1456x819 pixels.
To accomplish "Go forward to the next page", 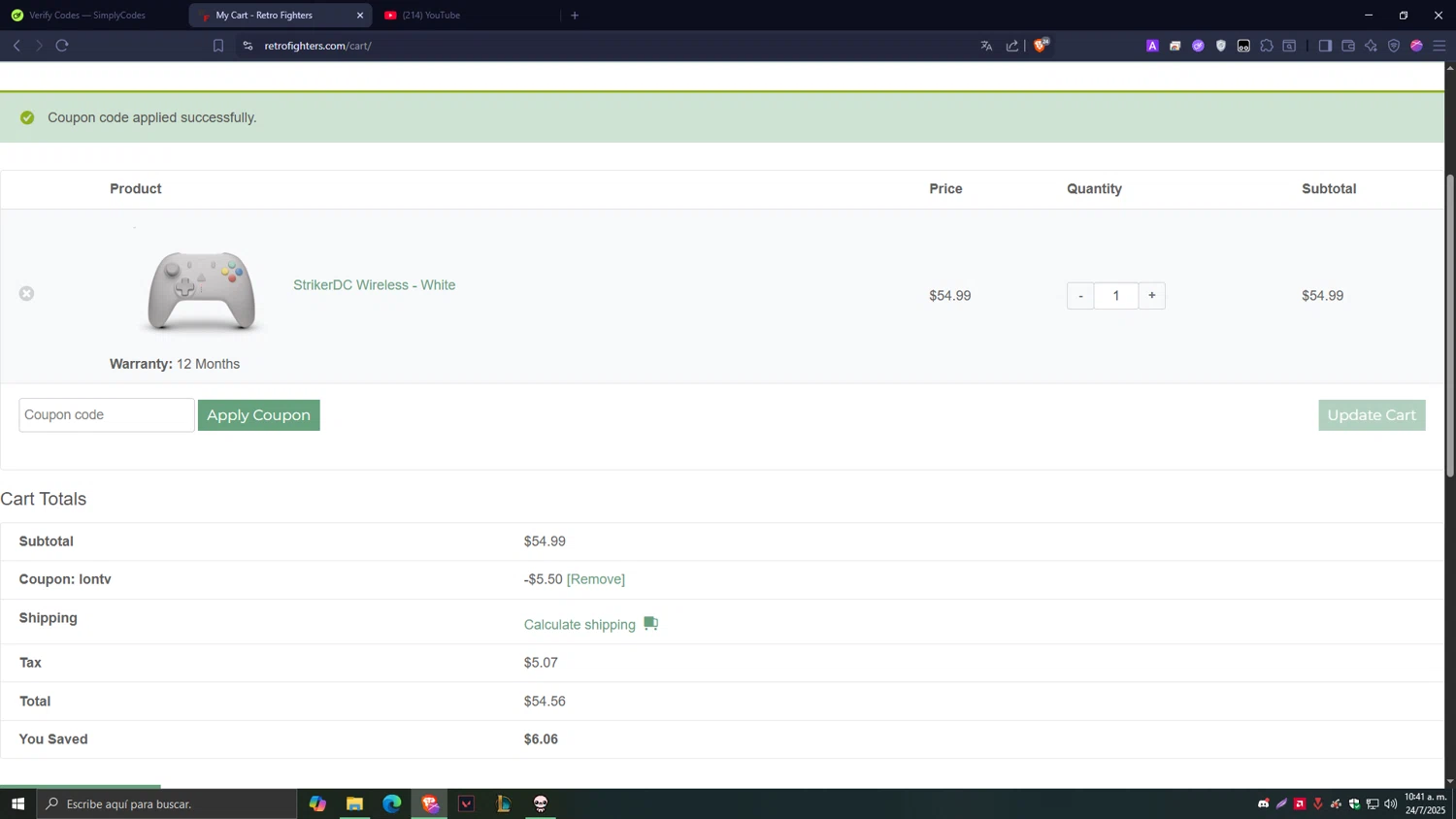I will click(39, 46).
